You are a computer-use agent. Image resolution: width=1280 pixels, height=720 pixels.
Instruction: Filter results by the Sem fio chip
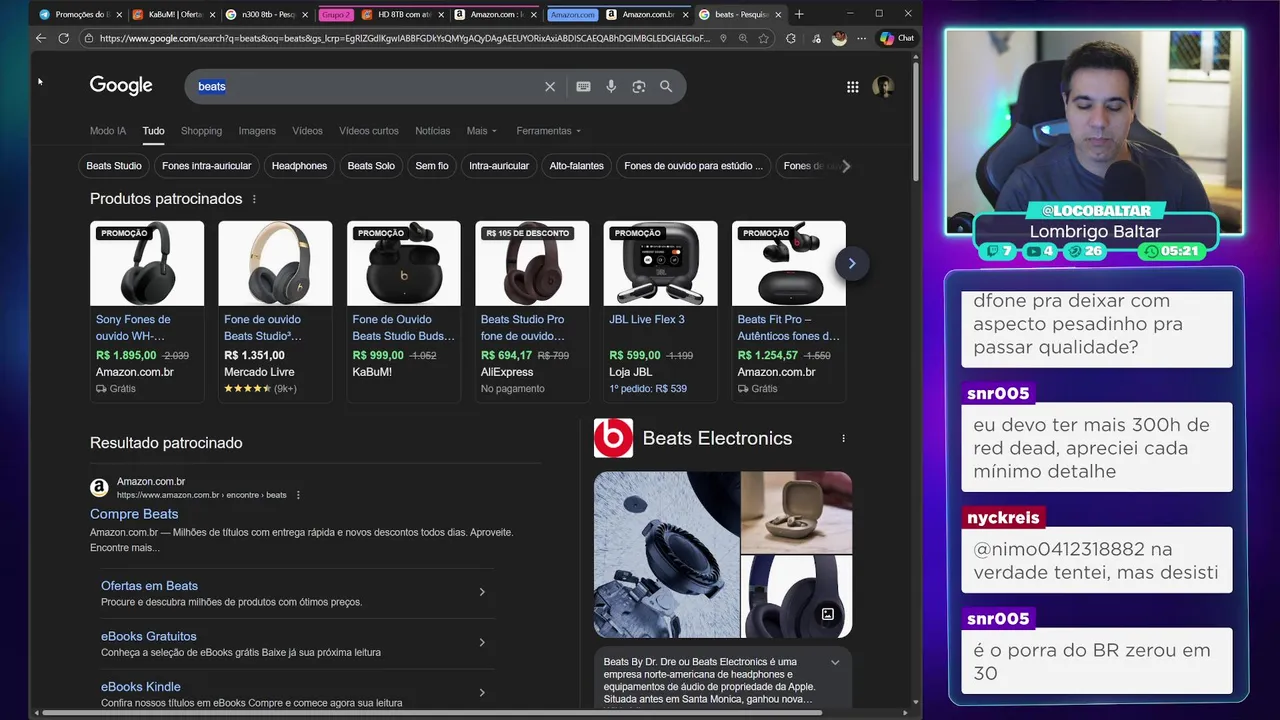point(432,166)
